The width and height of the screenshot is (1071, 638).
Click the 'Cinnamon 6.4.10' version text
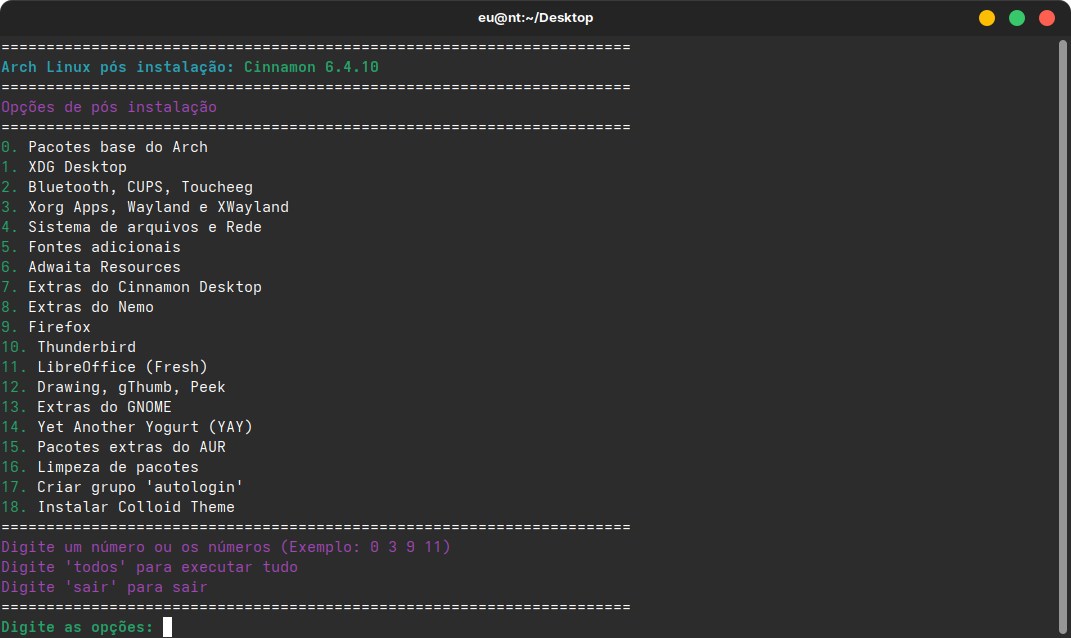pyautogui.click(x=311, y=67)
